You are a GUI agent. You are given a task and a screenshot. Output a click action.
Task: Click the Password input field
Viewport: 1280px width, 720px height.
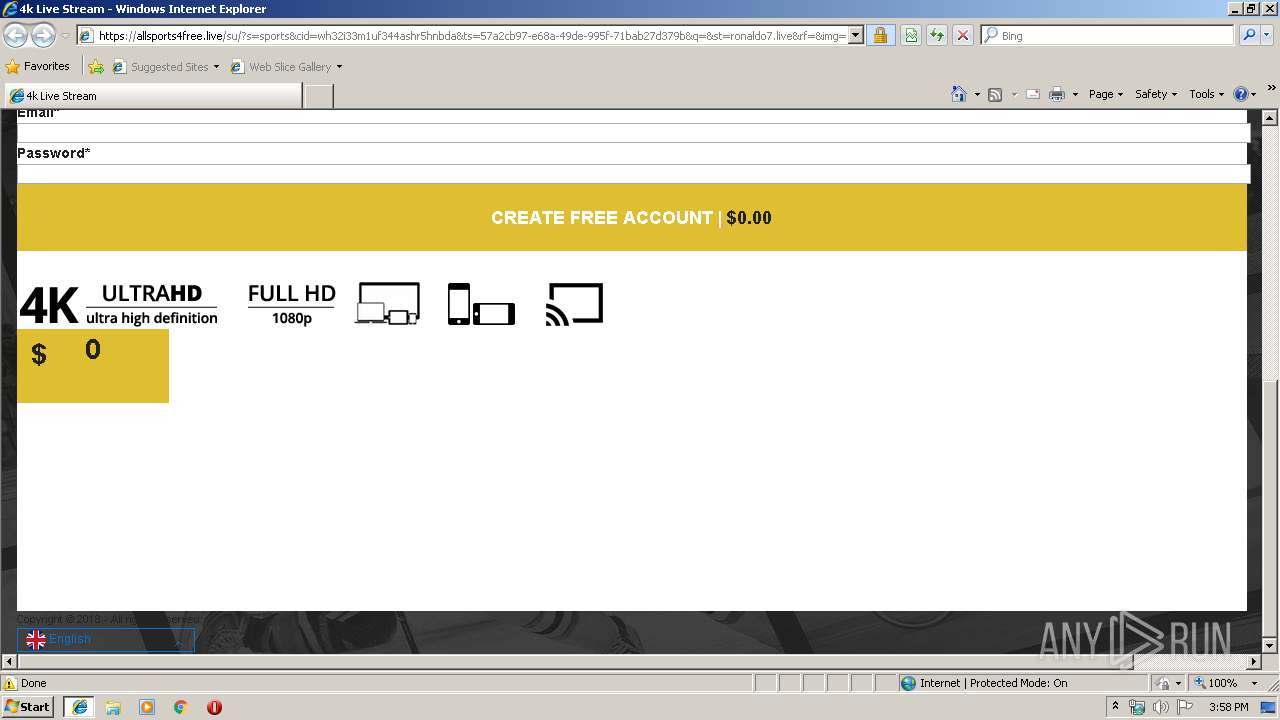633,173
